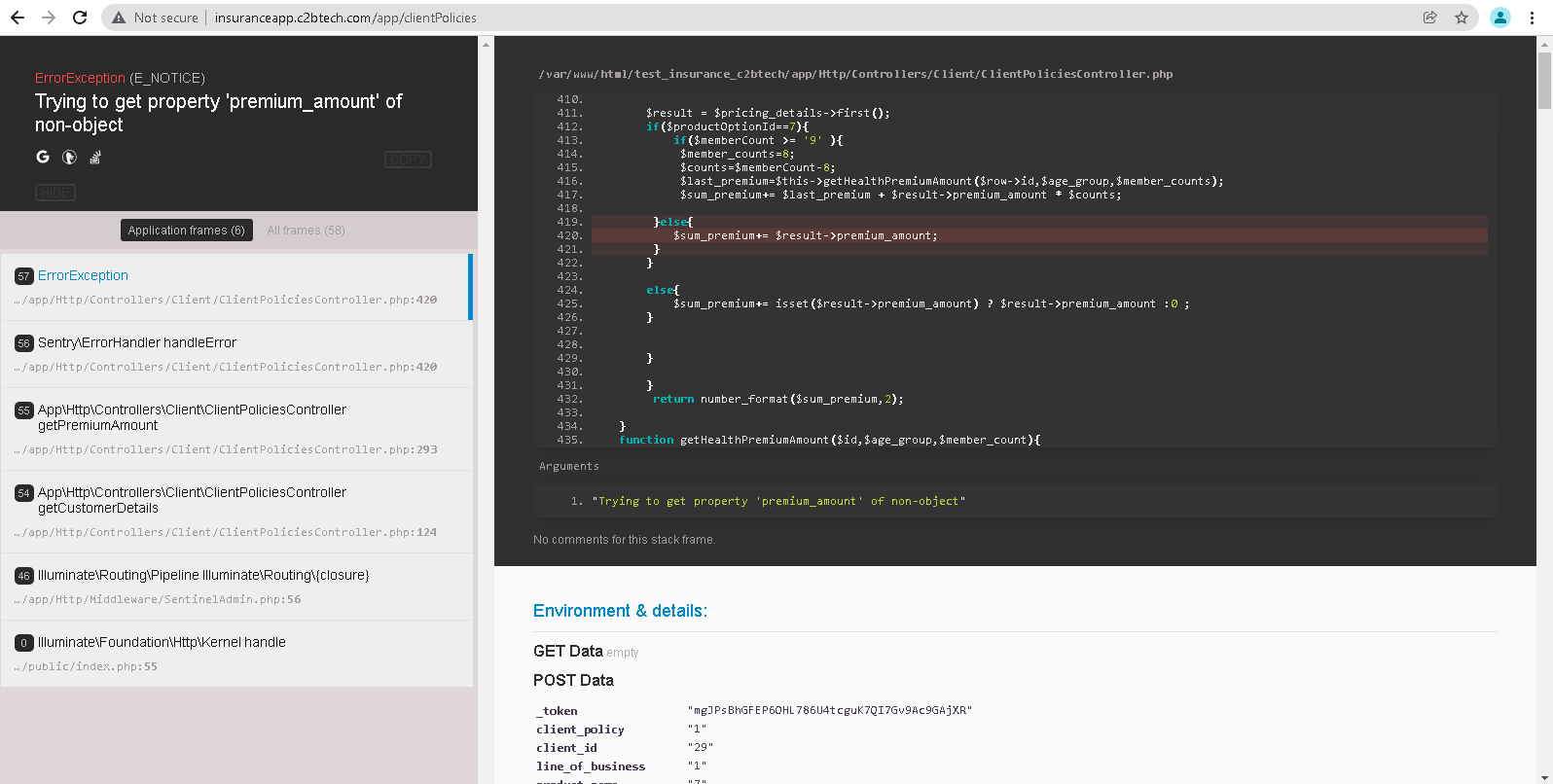Switch to All frames (58) tab
The image size is (1553, 784).
[307, 231]
